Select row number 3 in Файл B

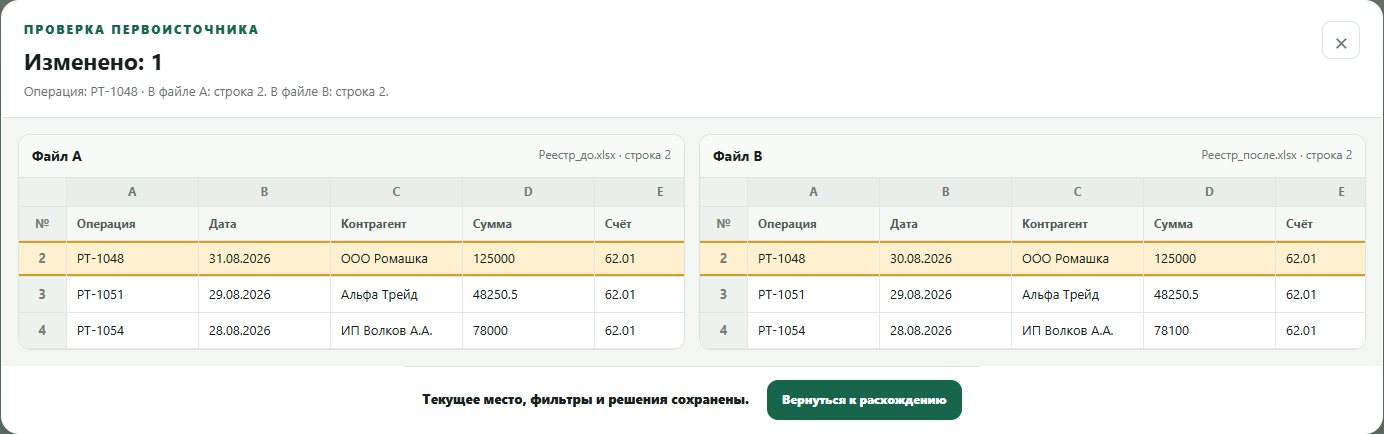coord(724,295)
